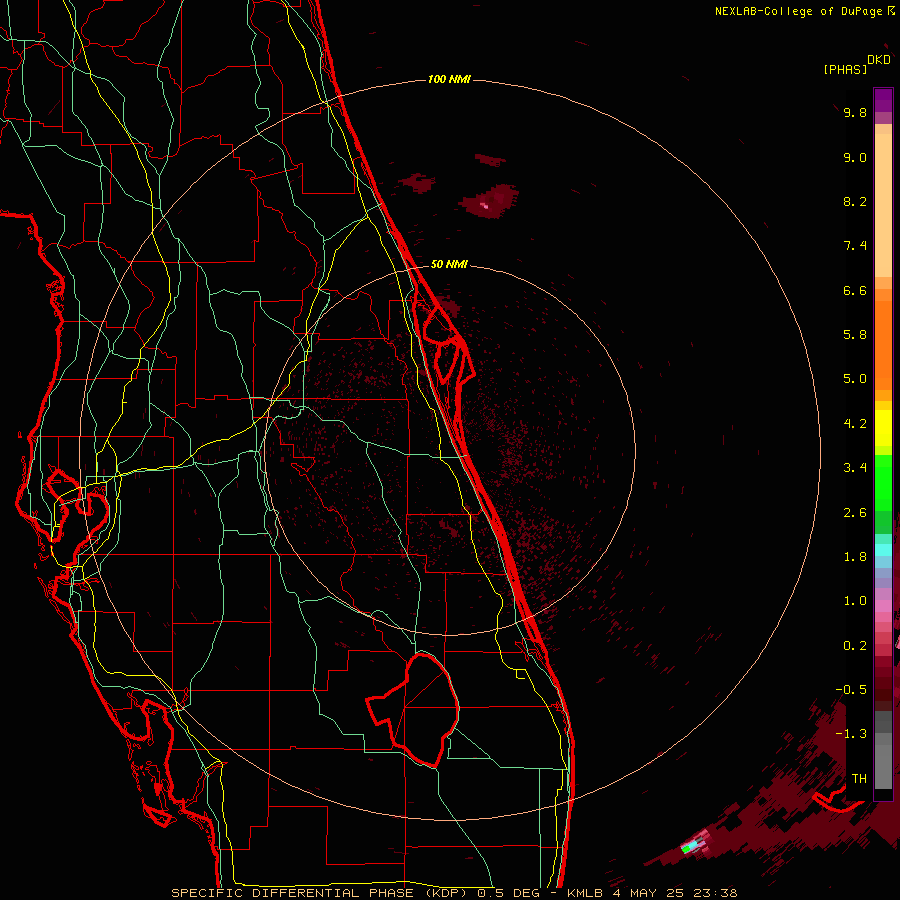Click the 100 NMI range ring label

pyautogui.click(x=449, y=79)
